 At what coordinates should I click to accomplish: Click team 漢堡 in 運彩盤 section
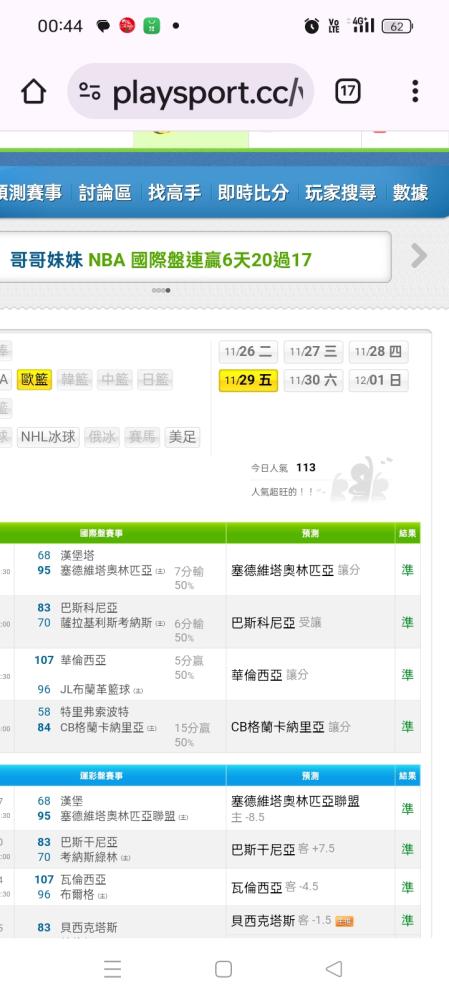[x=71, y=801]
